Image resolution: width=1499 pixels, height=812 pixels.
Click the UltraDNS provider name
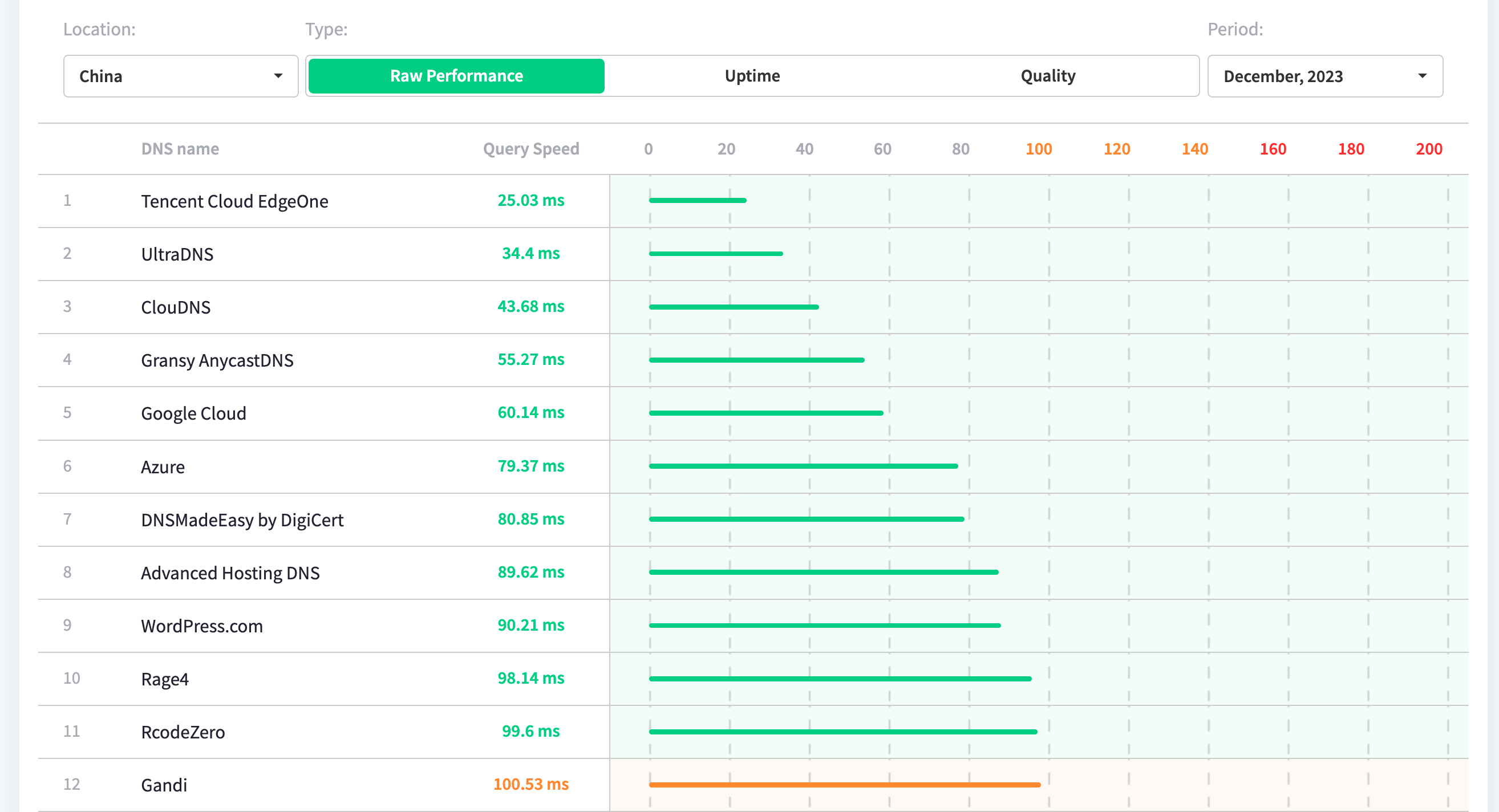pos(177,254)
